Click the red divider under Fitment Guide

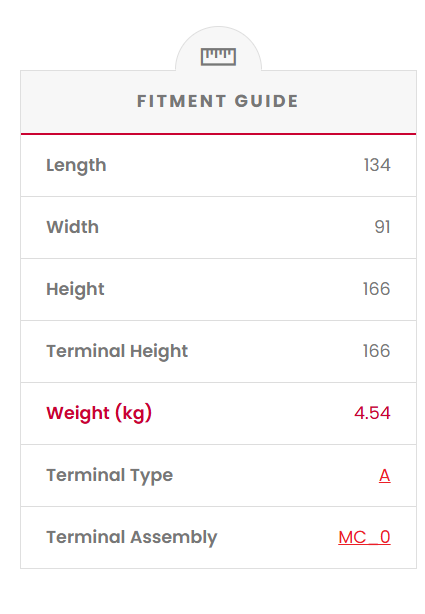coord(218,134)
